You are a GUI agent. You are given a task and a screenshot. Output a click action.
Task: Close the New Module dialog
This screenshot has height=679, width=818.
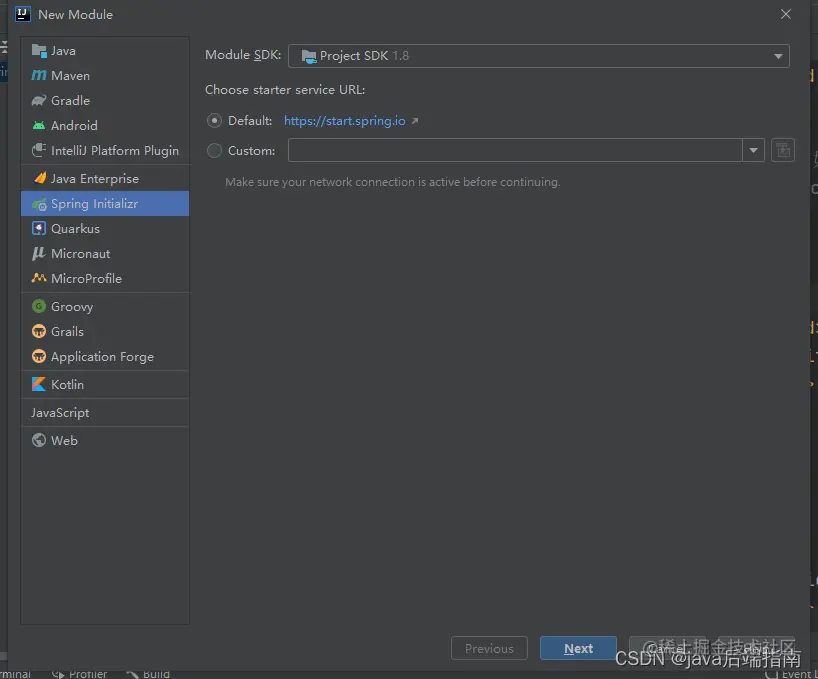[x=786, y=14]
